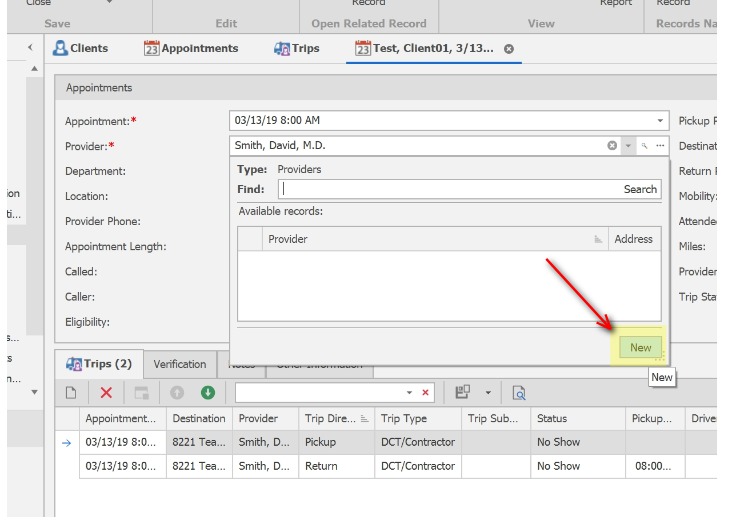Select the Pickup trip row cell
The height and width of the screenshot is (526, 730).
click(x=336, y=442)
